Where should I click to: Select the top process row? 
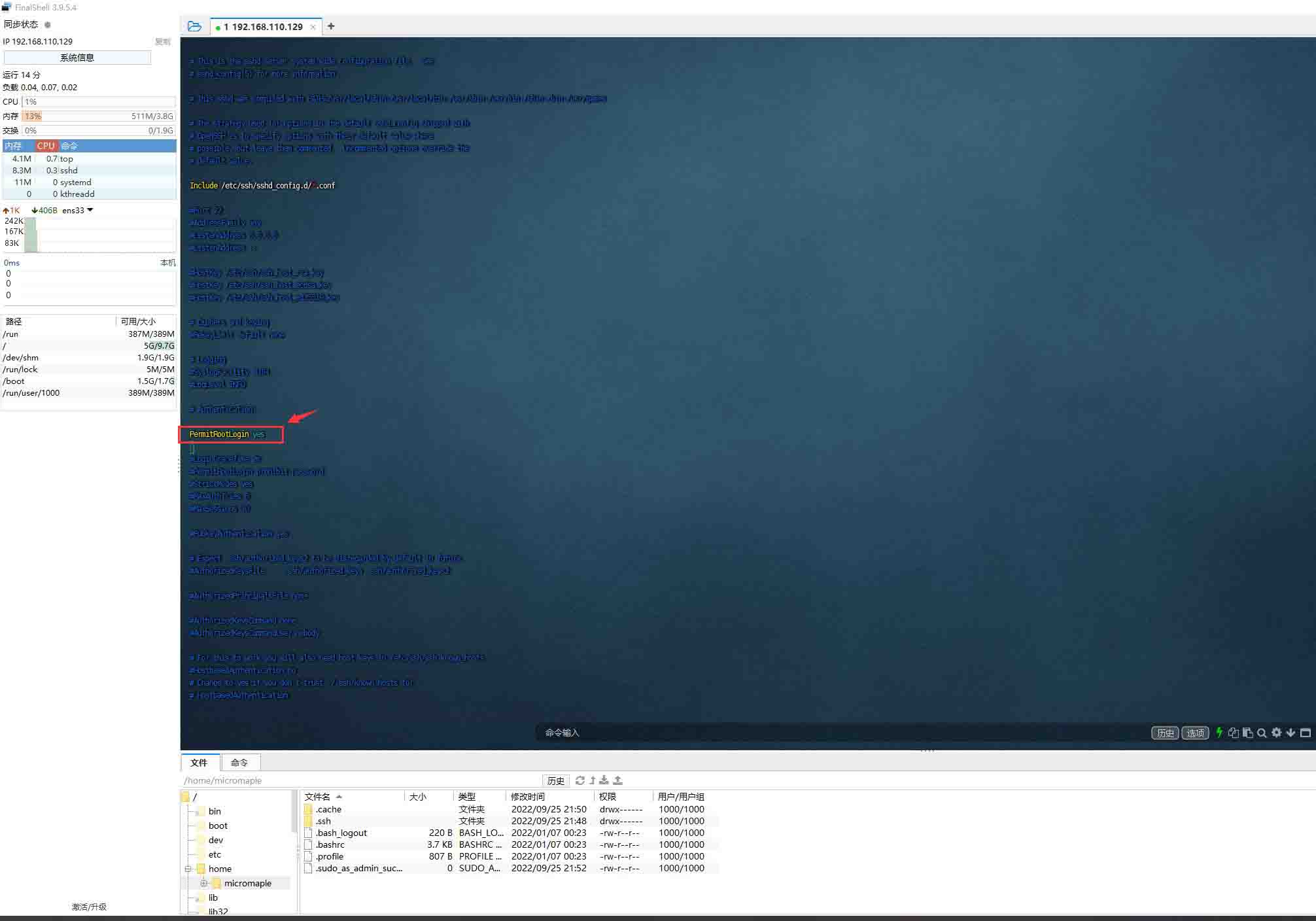[x=89, y=158]
